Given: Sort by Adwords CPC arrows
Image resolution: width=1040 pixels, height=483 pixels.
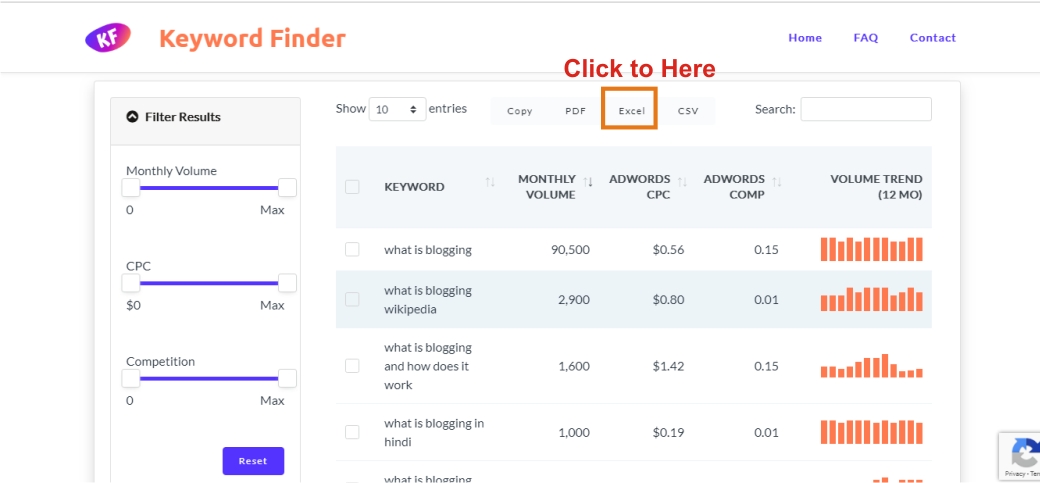Looking at the screenshot, I should click(x=682, y=182).
